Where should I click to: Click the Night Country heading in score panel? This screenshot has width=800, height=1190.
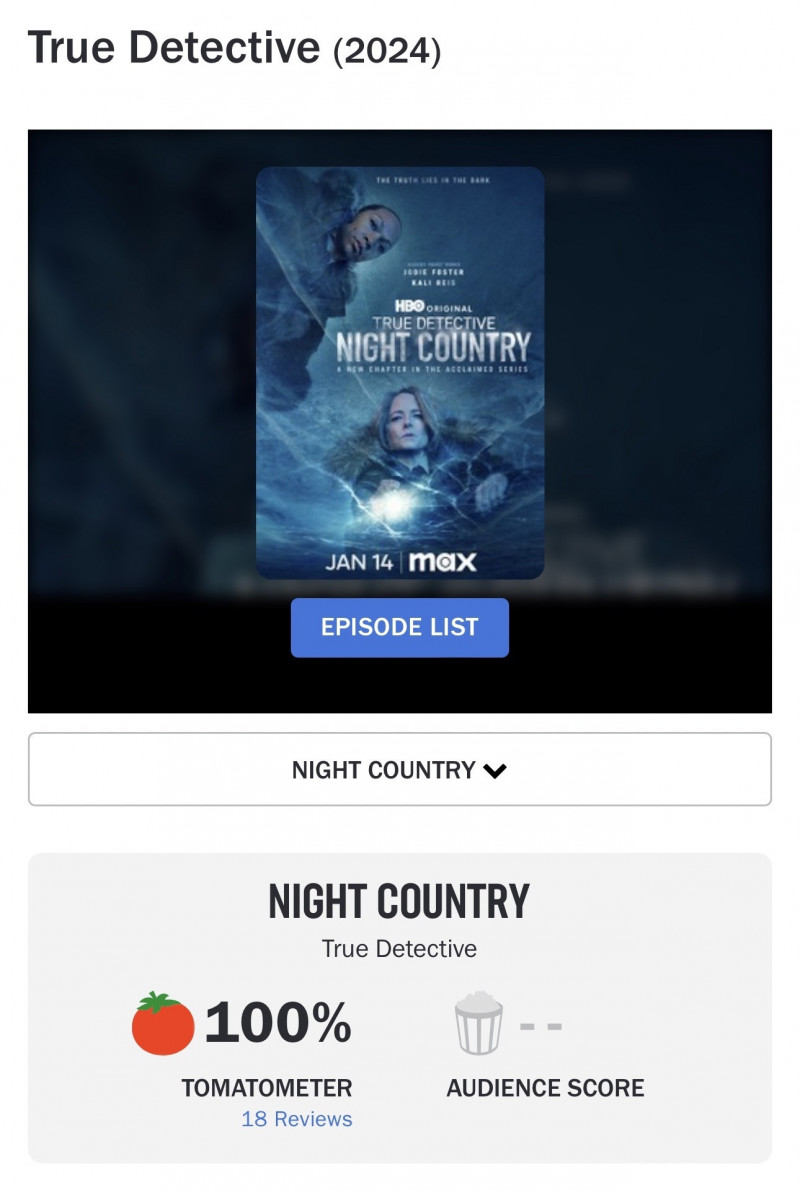pos(399,902)
